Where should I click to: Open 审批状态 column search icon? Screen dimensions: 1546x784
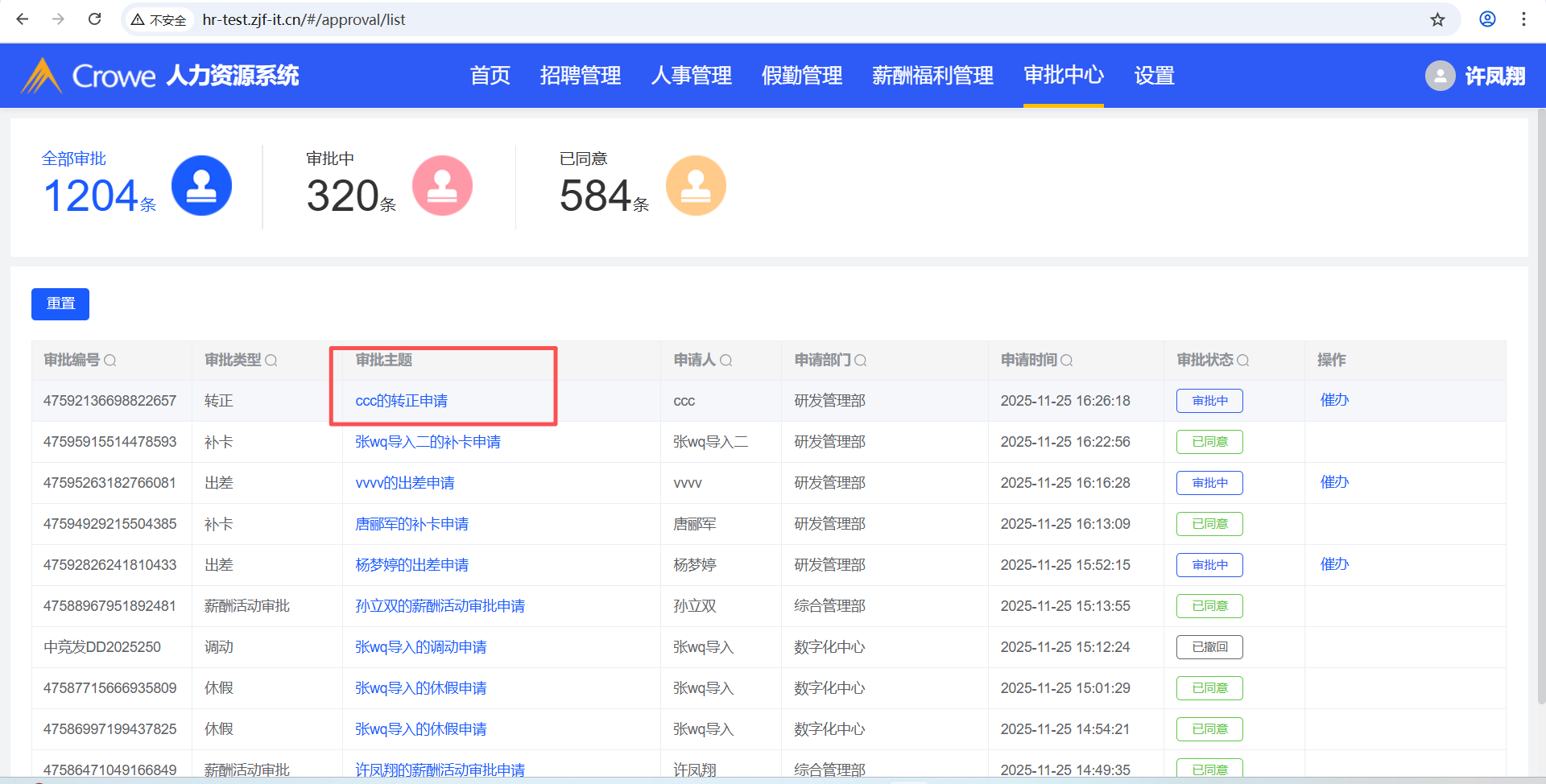pos(1242,361)
